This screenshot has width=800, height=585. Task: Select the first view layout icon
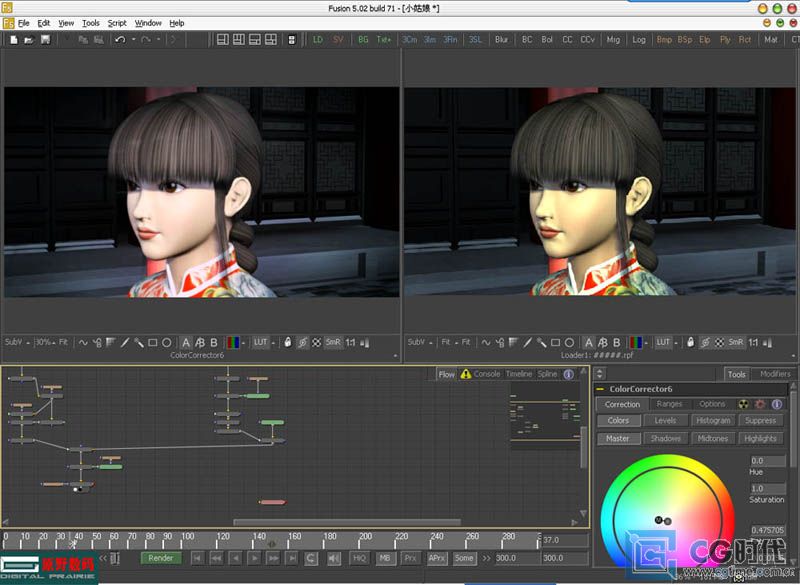(x=223, y=39)
